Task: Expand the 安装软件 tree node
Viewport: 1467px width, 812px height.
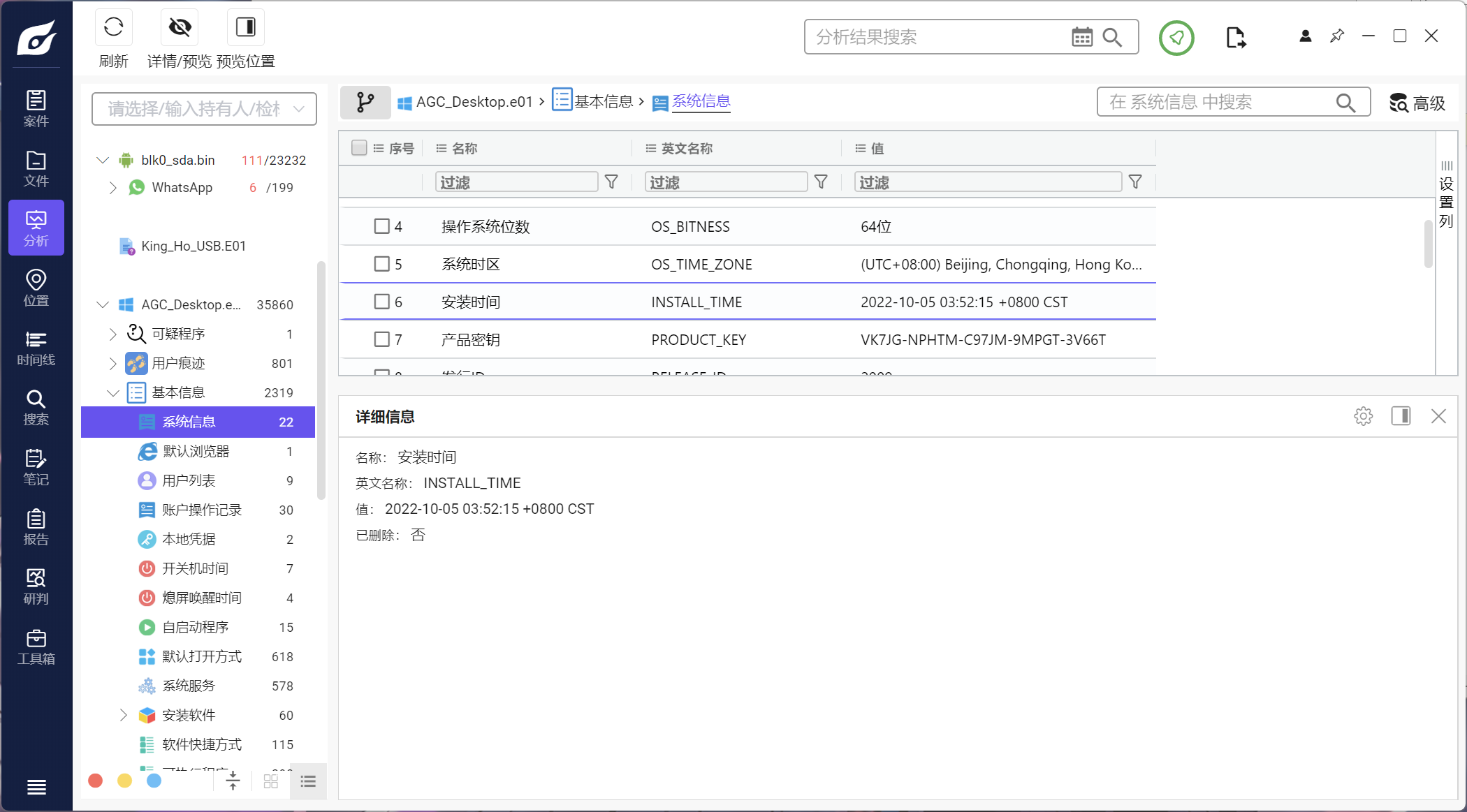Action: point(124,715)
